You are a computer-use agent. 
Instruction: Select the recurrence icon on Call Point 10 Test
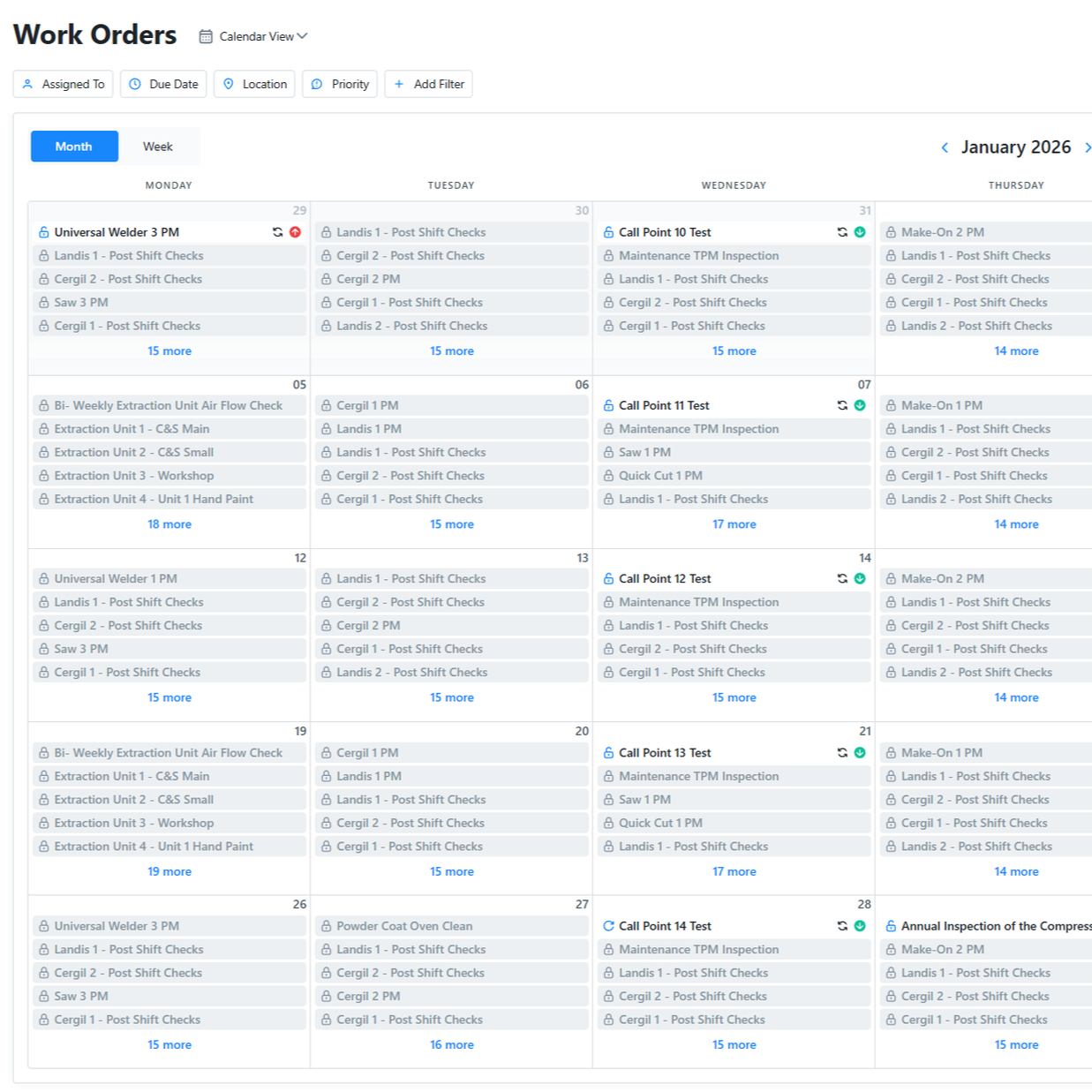(842, 231)
